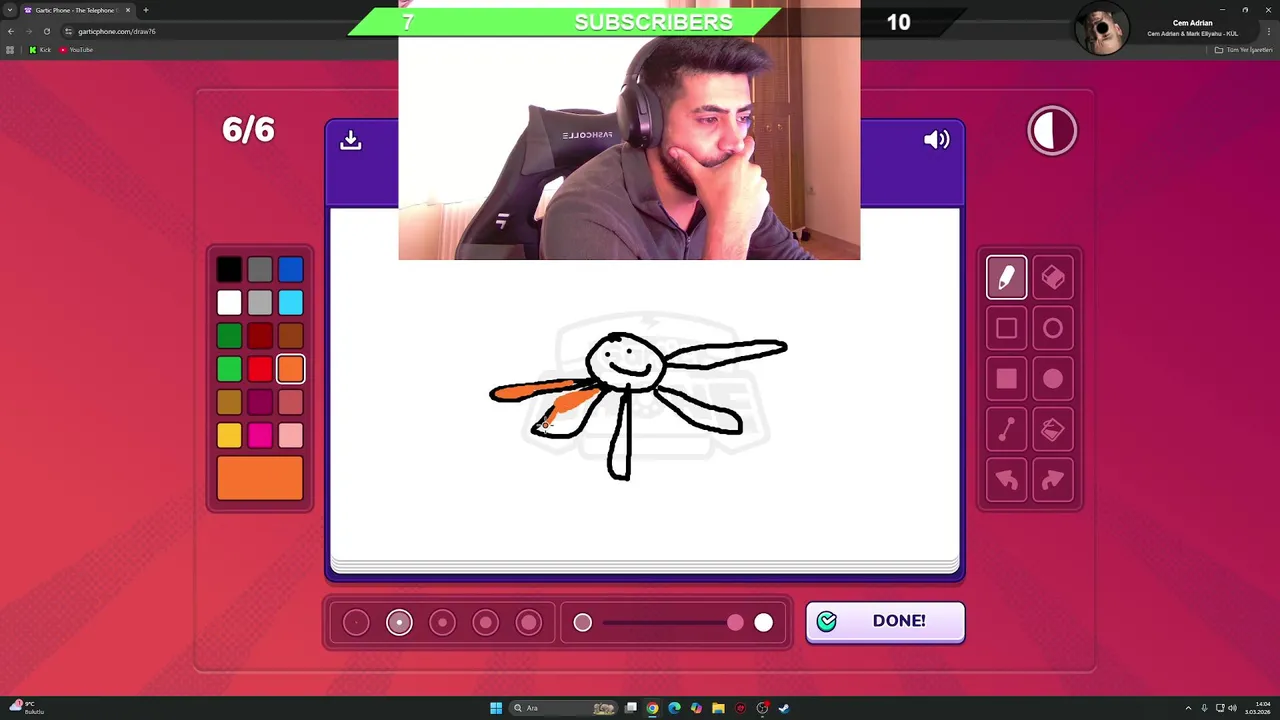Pick the yellow color swatch
This screenshot has height=720, width=1280.
tap(229, 435)
